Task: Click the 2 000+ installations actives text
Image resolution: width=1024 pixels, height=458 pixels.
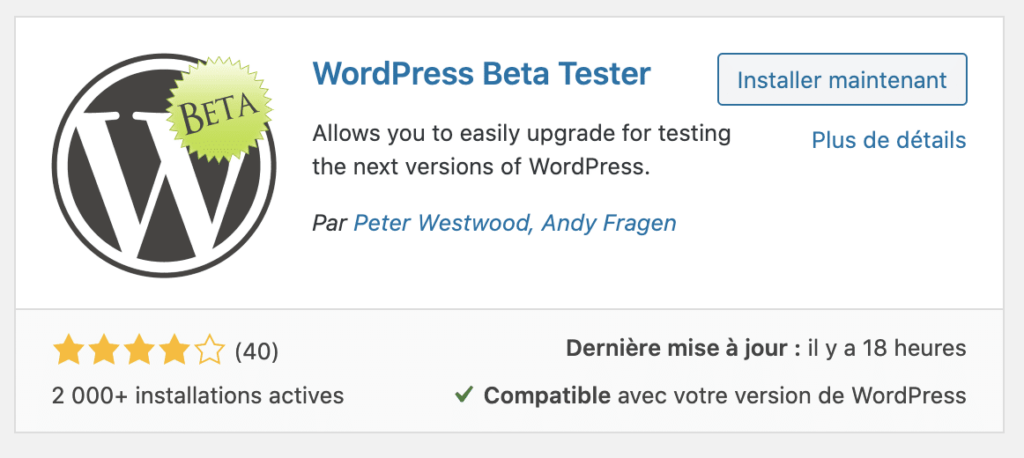Action: point(198,395)
